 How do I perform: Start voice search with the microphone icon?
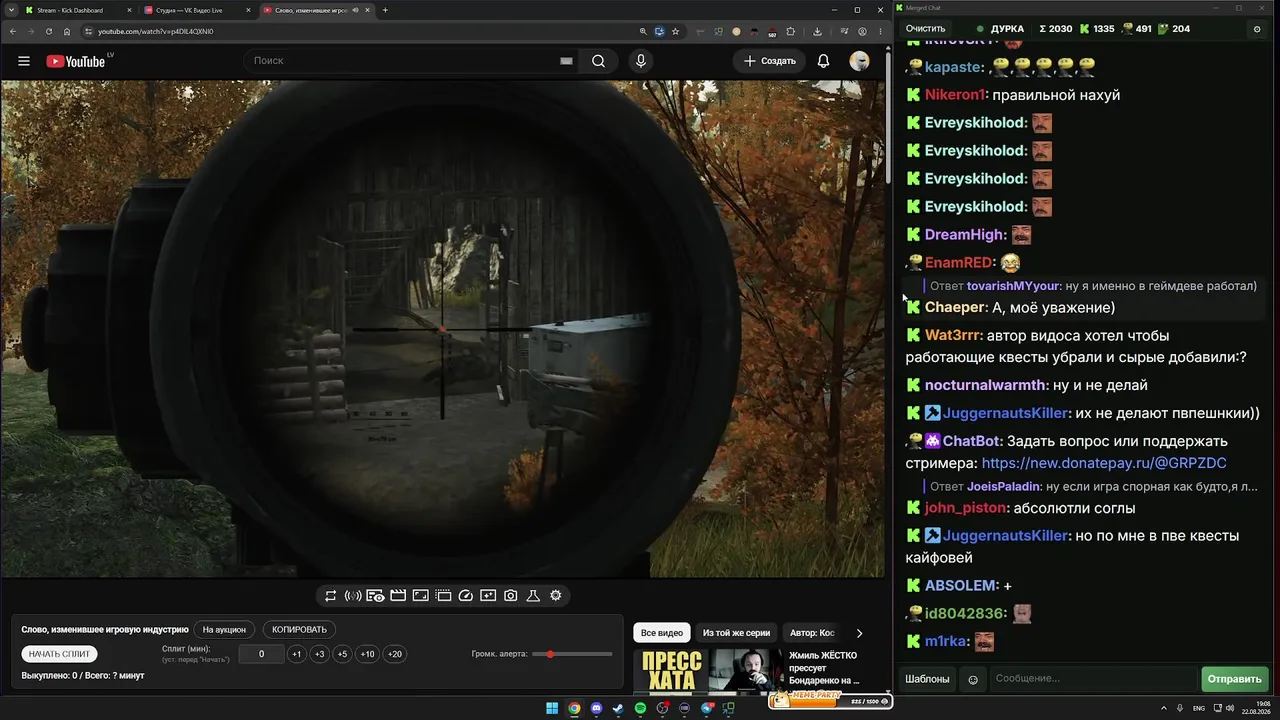[x=641, y=61]
